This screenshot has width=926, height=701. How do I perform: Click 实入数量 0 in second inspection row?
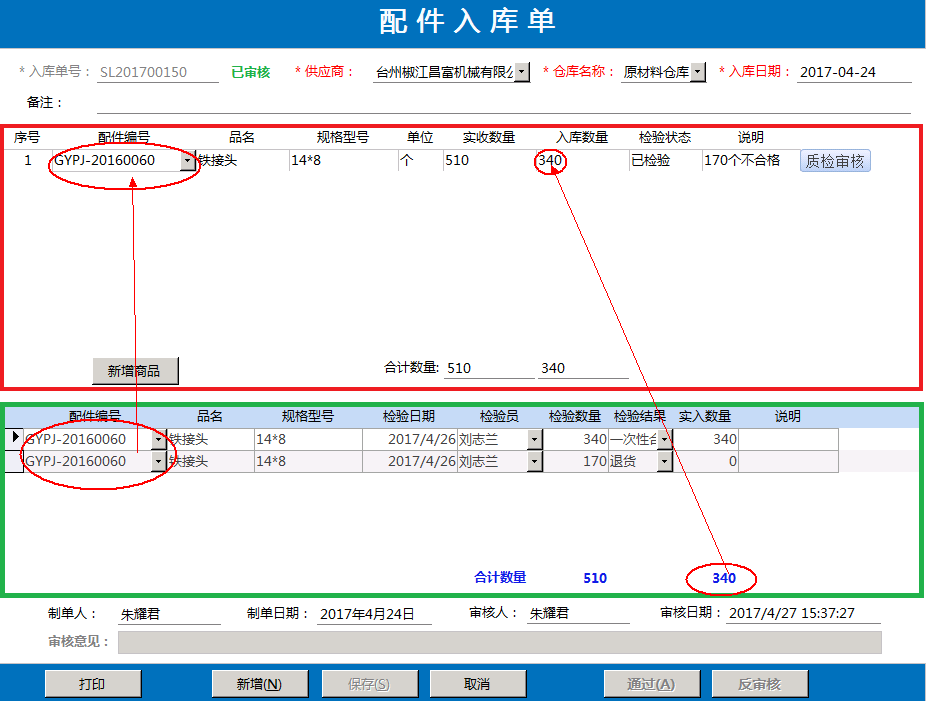coord(706,461)
